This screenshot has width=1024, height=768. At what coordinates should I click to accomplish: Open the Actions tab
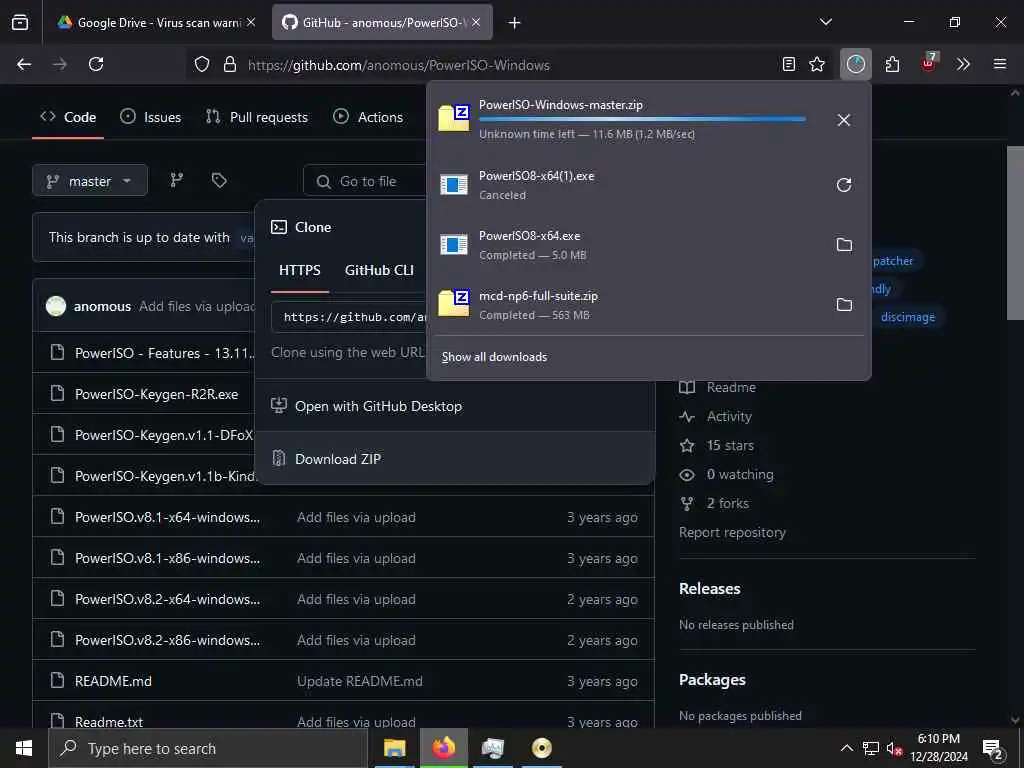tap(368, 118)
